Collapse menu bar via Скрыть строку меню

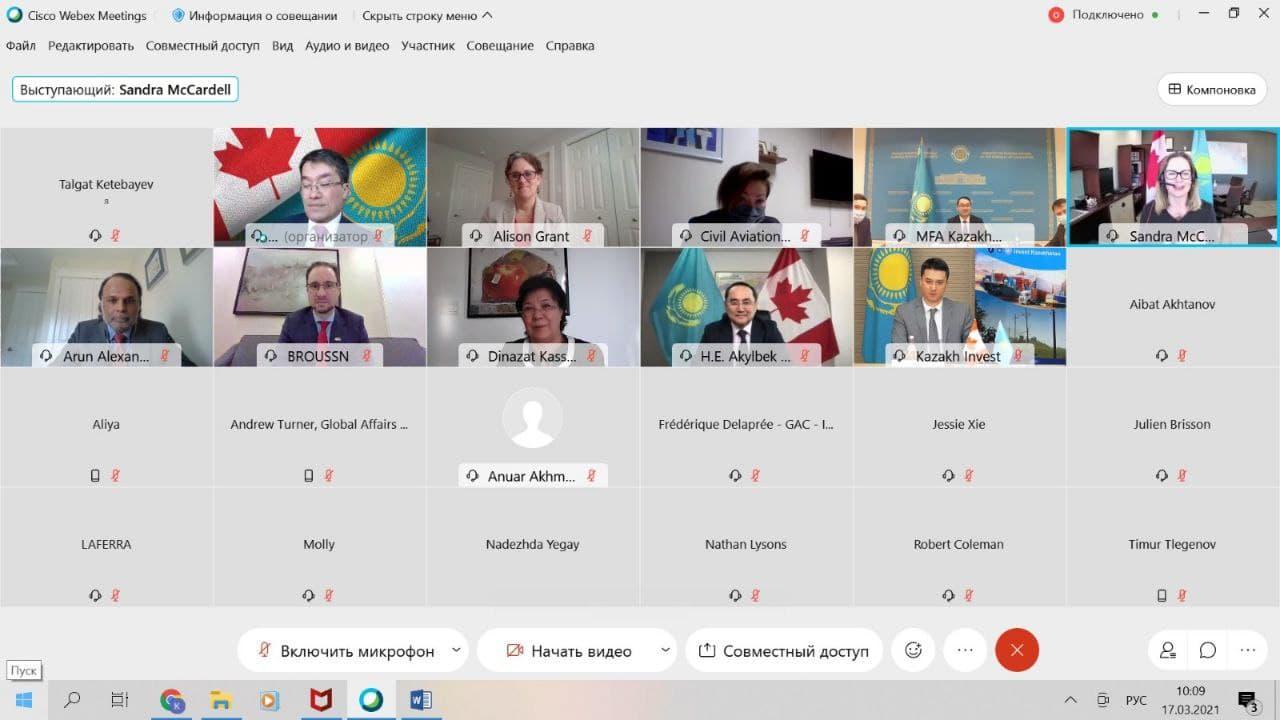point(427,16)
